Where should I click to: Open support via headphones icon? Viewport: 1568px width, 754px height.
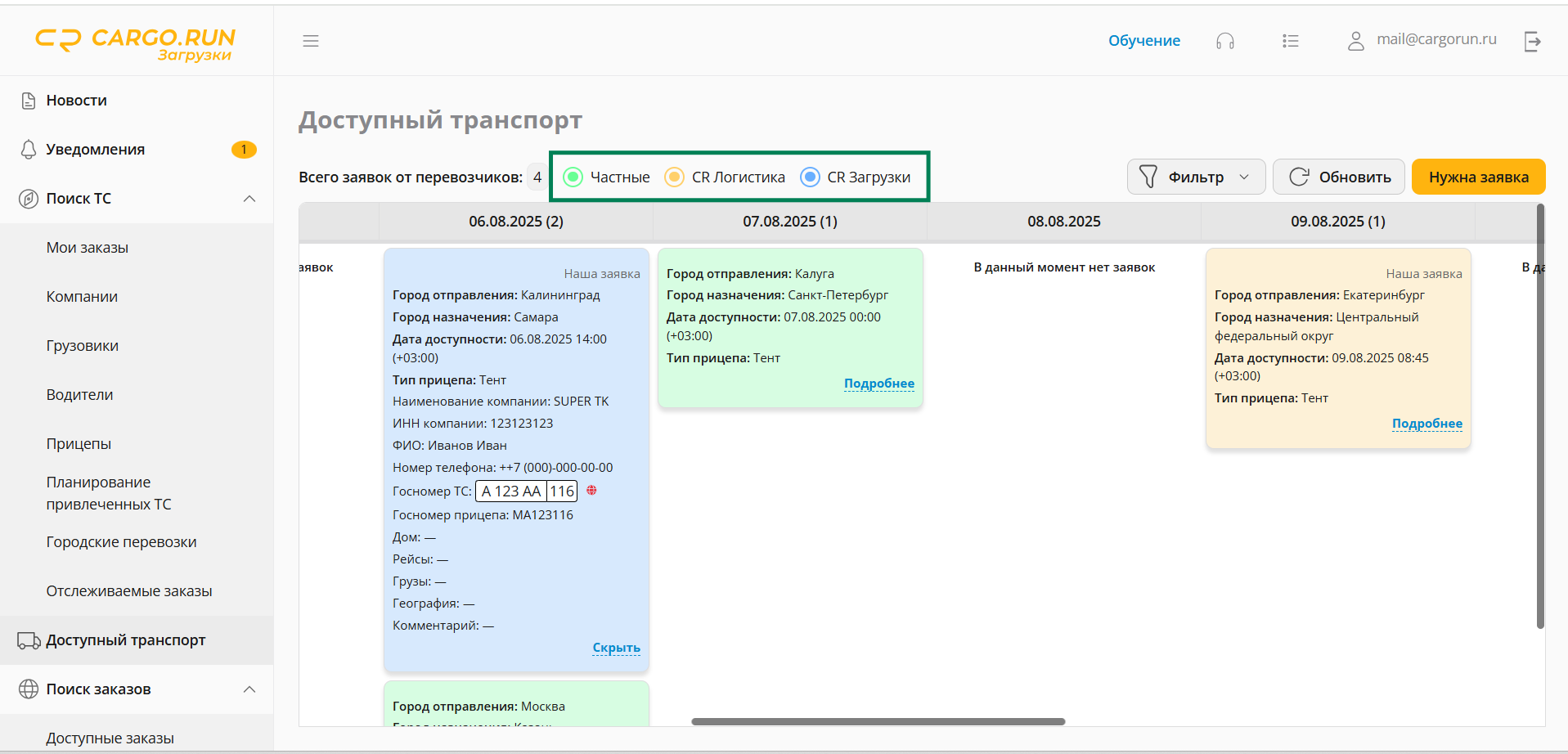pyautogui.click(x=1224, y=41)
